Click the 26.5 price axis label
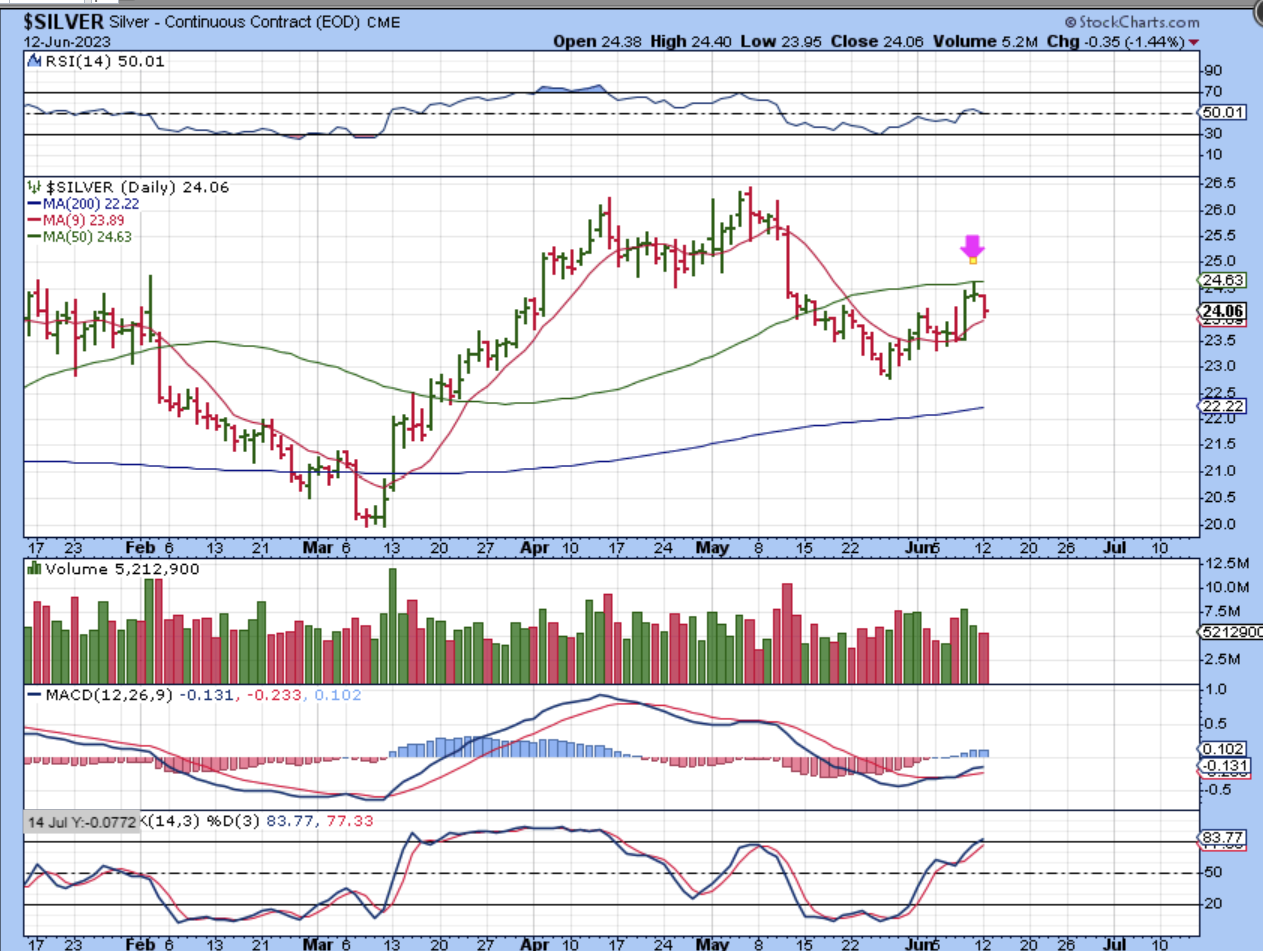The image size is (1263, 951). tap(1221, 184)
